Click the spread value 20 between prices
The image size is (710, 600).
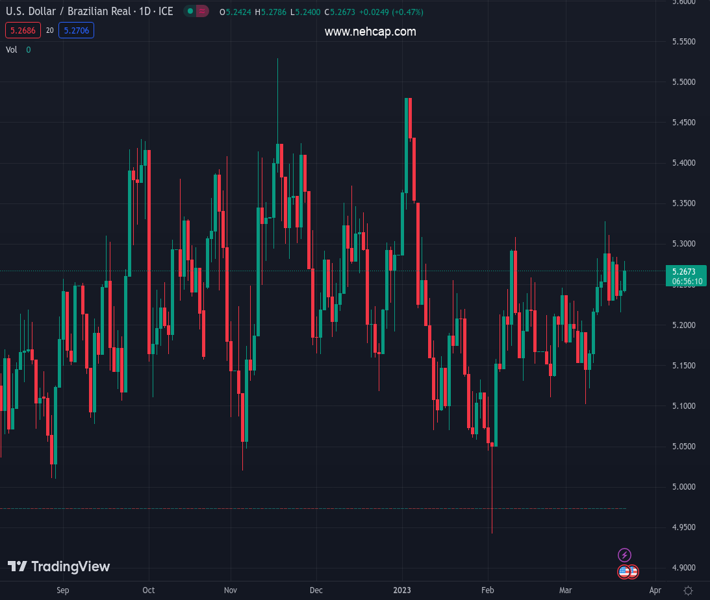click(49, 31)
